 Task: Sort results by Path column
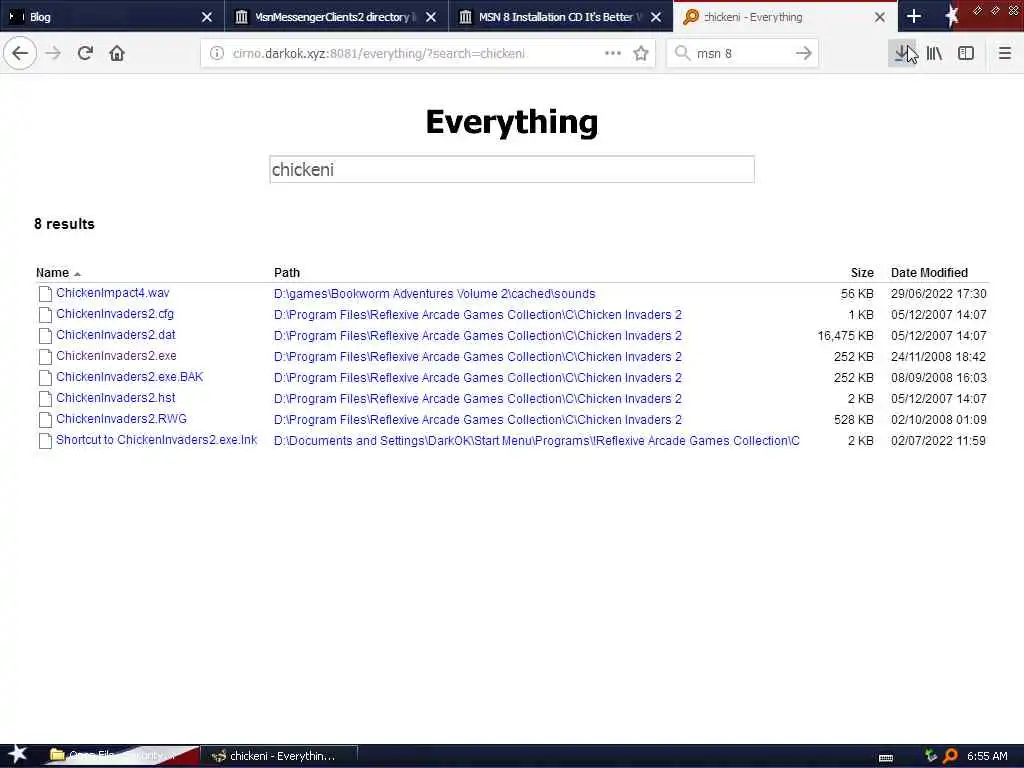287,273
